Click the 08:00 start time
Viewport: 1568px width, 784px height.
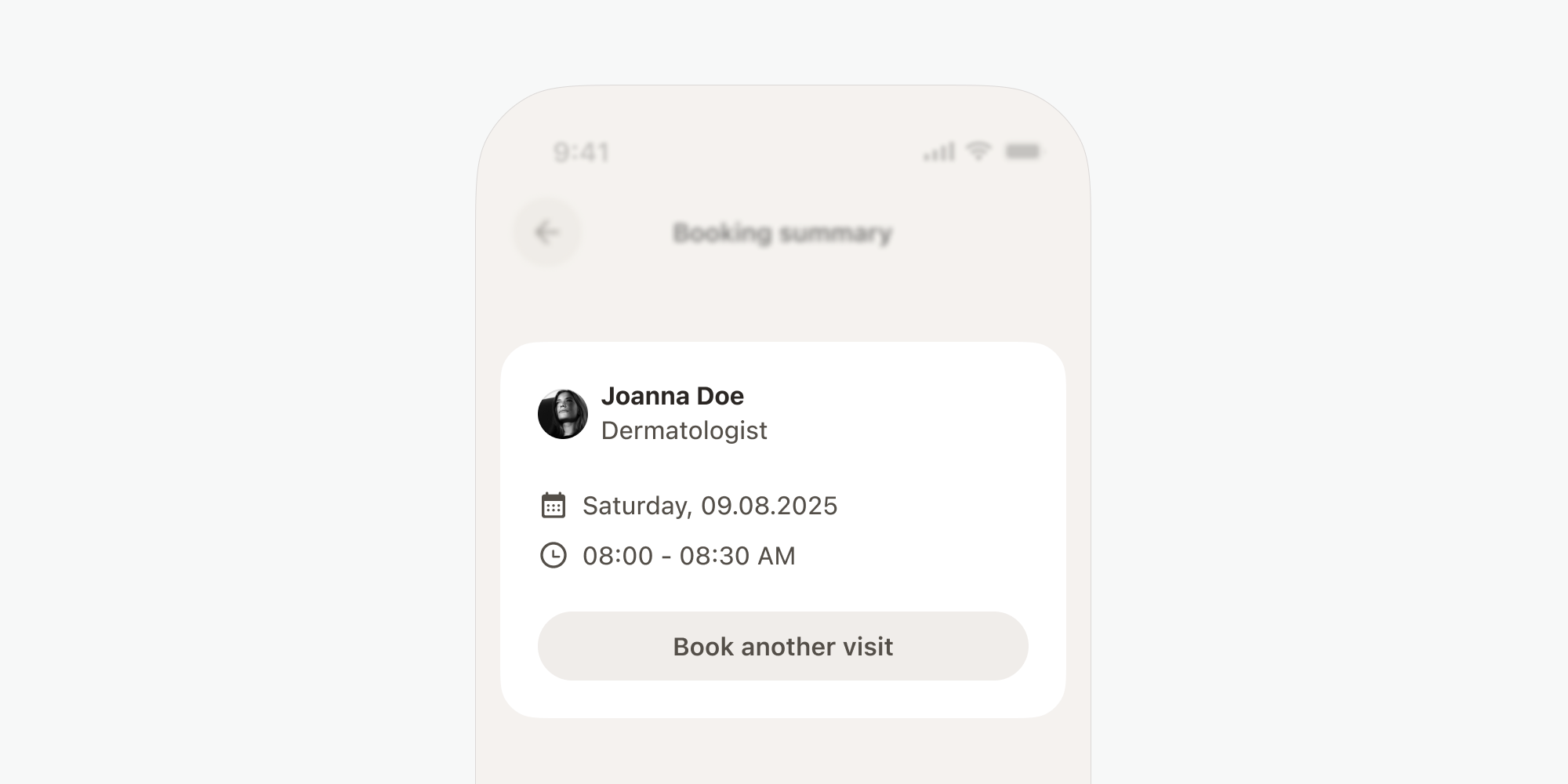click(618, 556)
